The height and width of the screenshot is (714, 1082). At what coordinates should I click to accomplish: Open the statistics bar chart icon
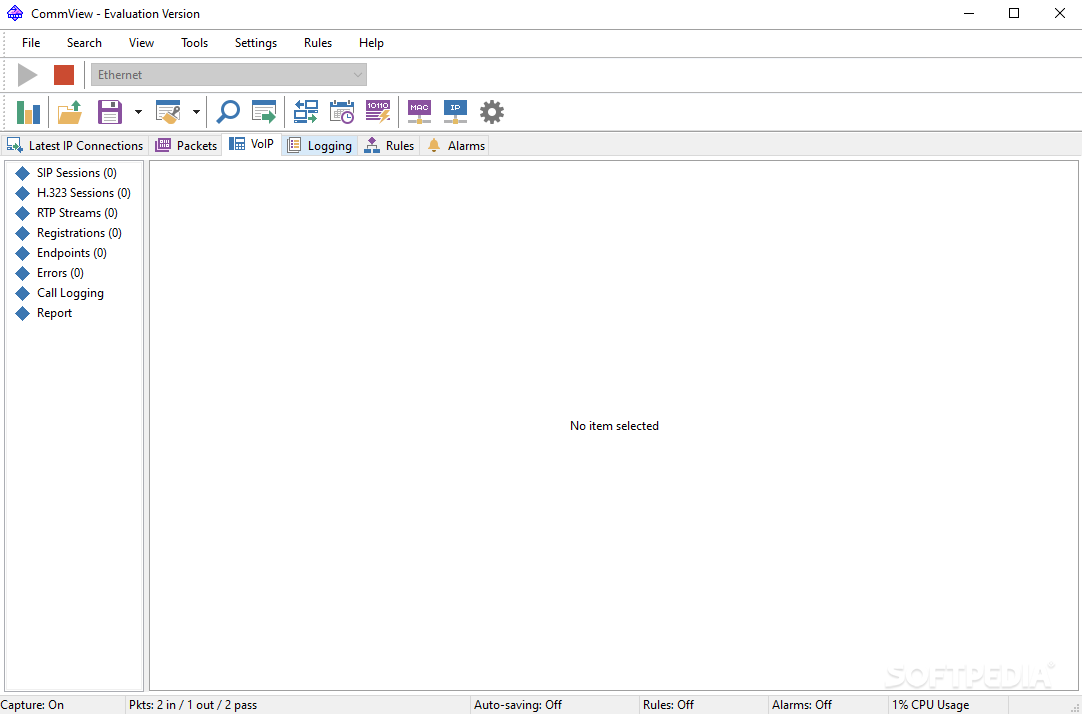pyautogui.click(x=28, y=112)
